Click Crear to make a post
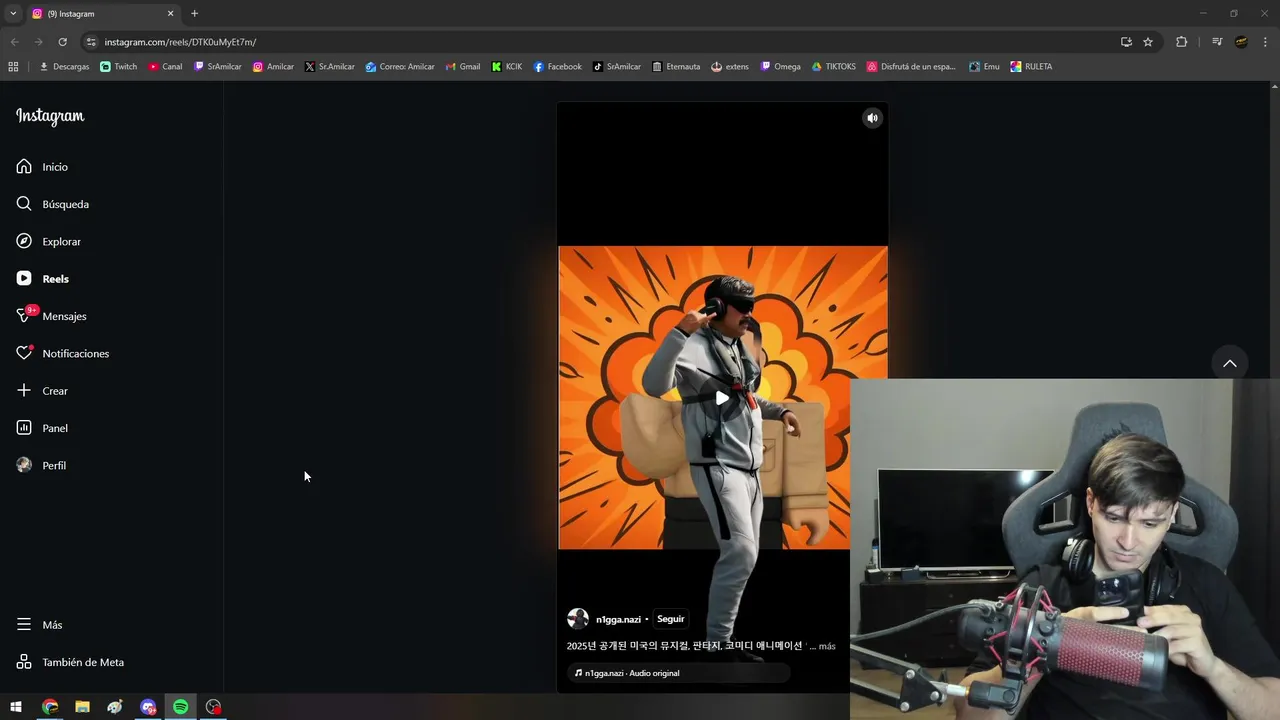 (x=42, y=391)
